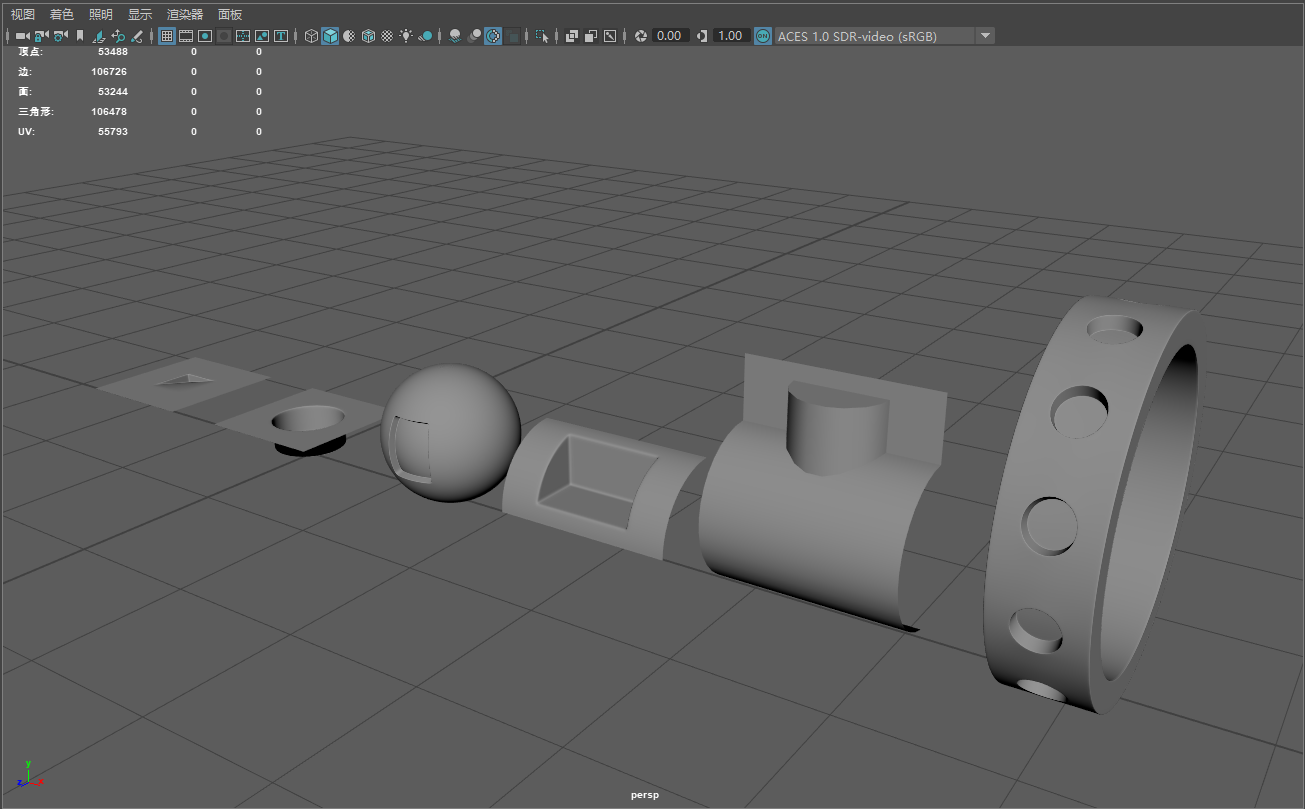The image size is (1305, 809).
Task: Toggle the Lock Camera icon
Action: (x=41, y=36)
